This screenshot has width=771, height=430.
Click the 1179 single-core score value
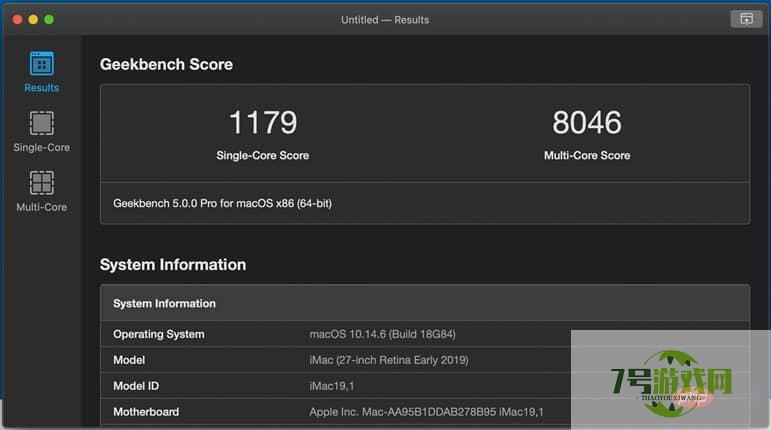click(x=263, y=122)
